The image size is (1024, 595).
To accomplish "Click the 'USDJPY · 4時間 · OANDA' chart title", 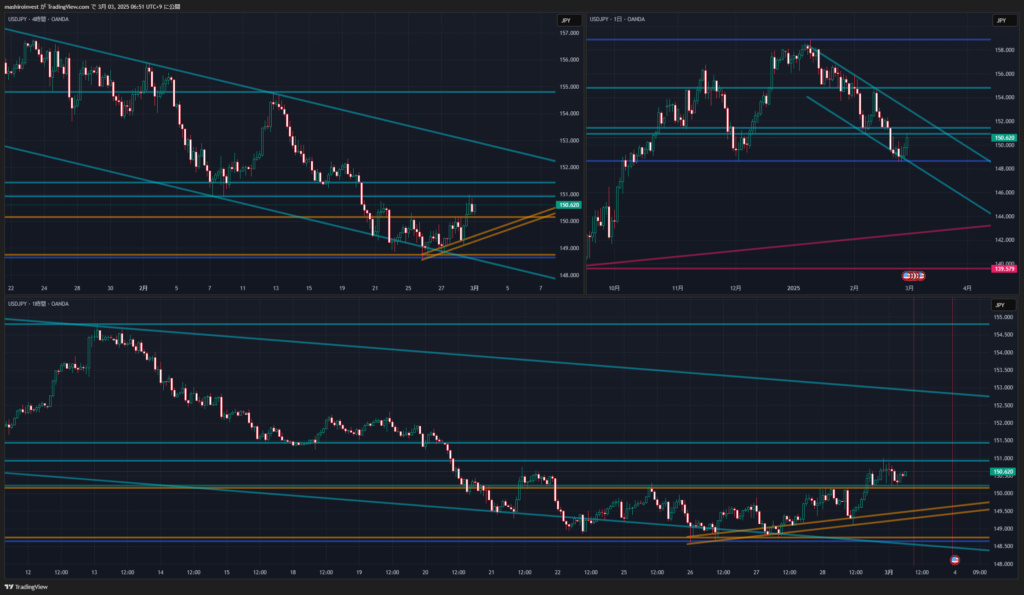I will [39, 19].
